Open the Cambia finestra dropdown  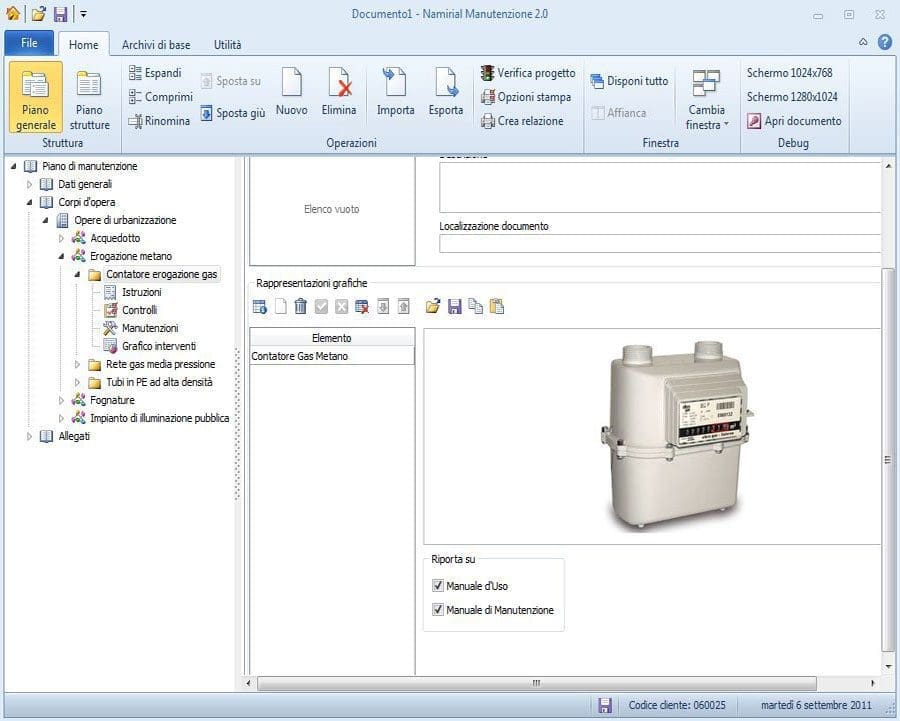pos(707,100)
